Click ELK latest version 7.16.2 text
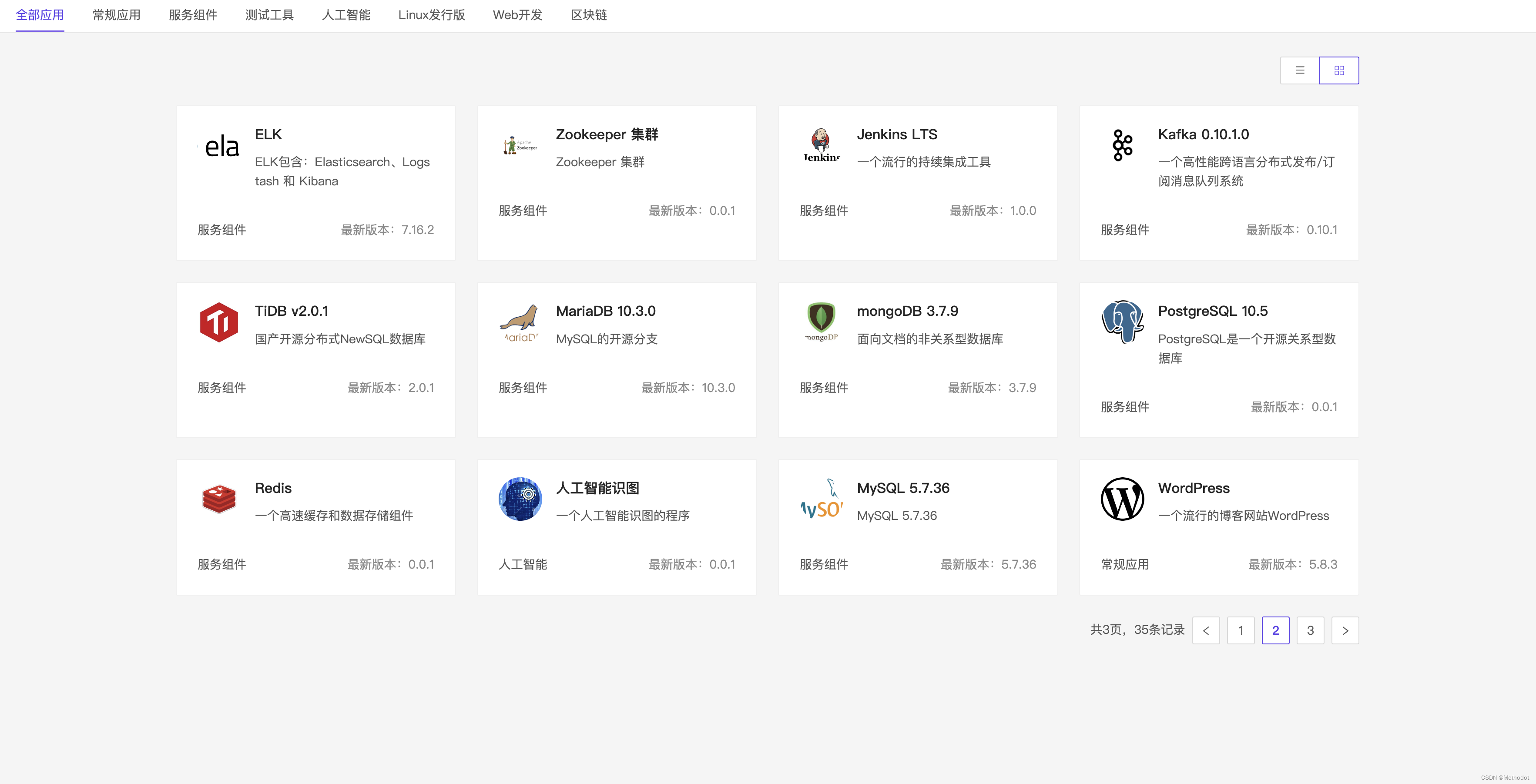 click(x=388, y=230)
